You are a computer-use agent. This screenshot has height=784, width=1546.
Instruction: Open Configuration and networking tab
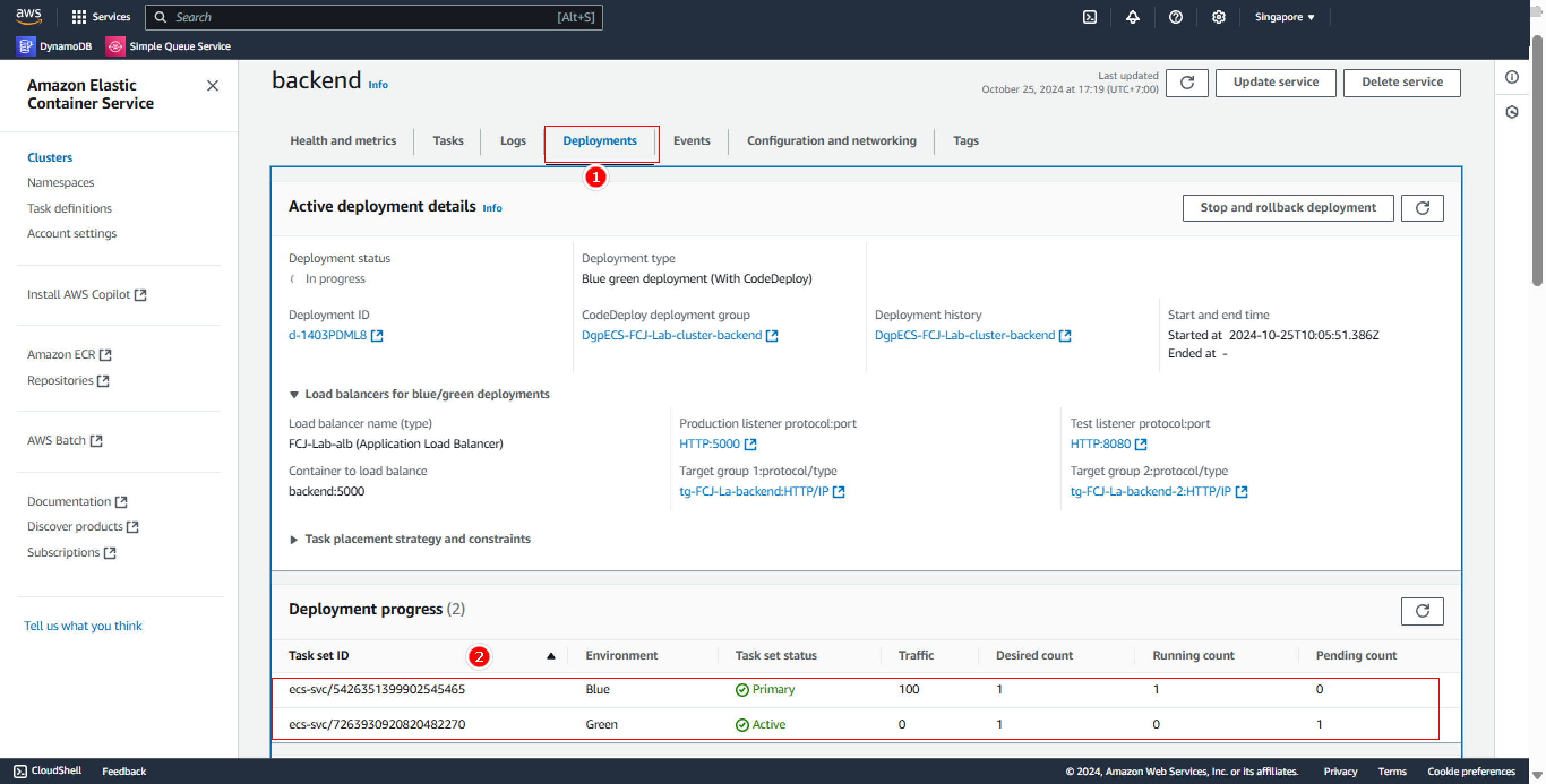tap(831, 140)
